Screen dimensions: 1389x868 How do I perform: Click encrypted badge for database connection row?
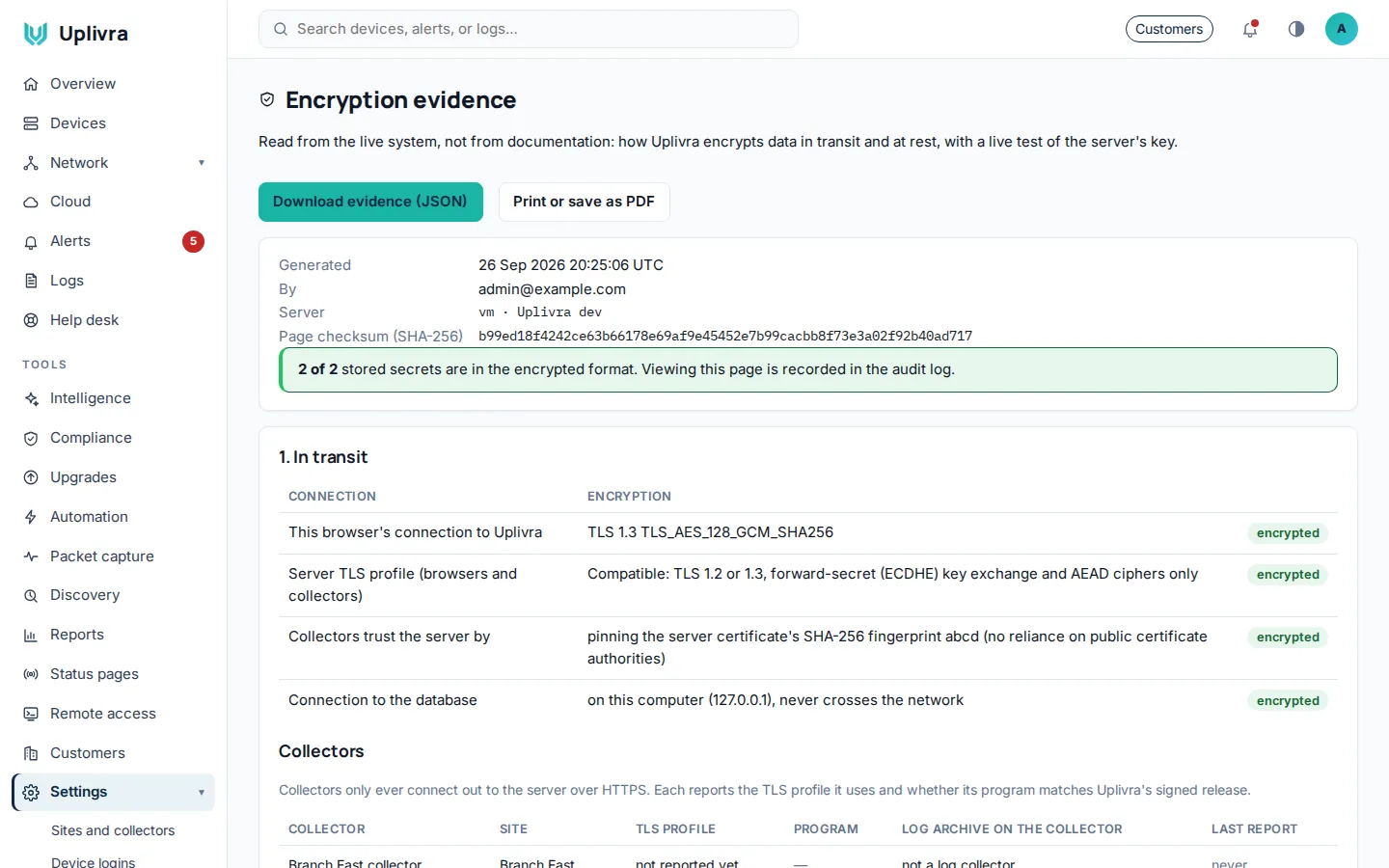(x=1288, y=701)
